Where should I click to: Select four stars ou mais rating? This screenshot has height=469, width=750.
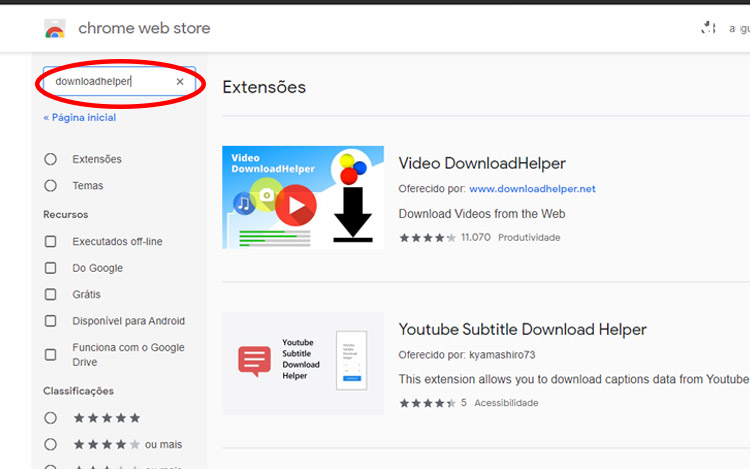(51, 445)
